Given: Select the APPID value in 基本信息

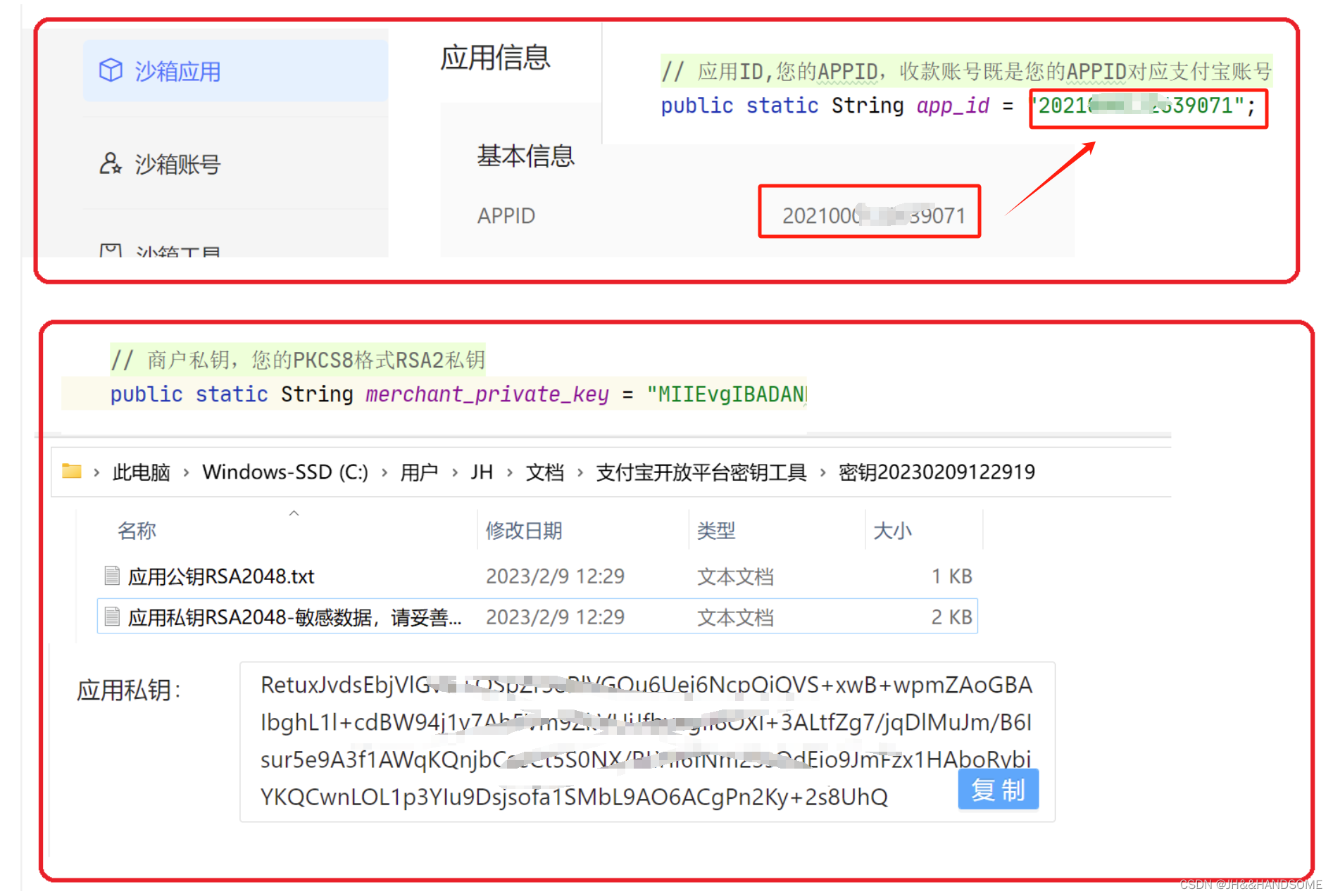Looking at the screenshot, I should click(x=873, y=215).
